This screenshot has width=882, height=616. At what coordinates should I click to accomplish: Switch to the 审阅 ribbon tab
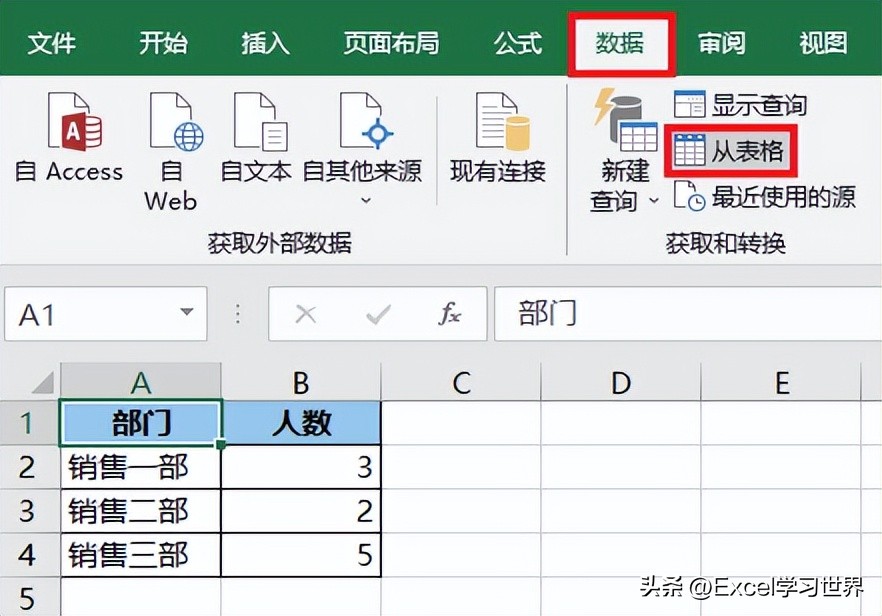[x=722, y=43]
